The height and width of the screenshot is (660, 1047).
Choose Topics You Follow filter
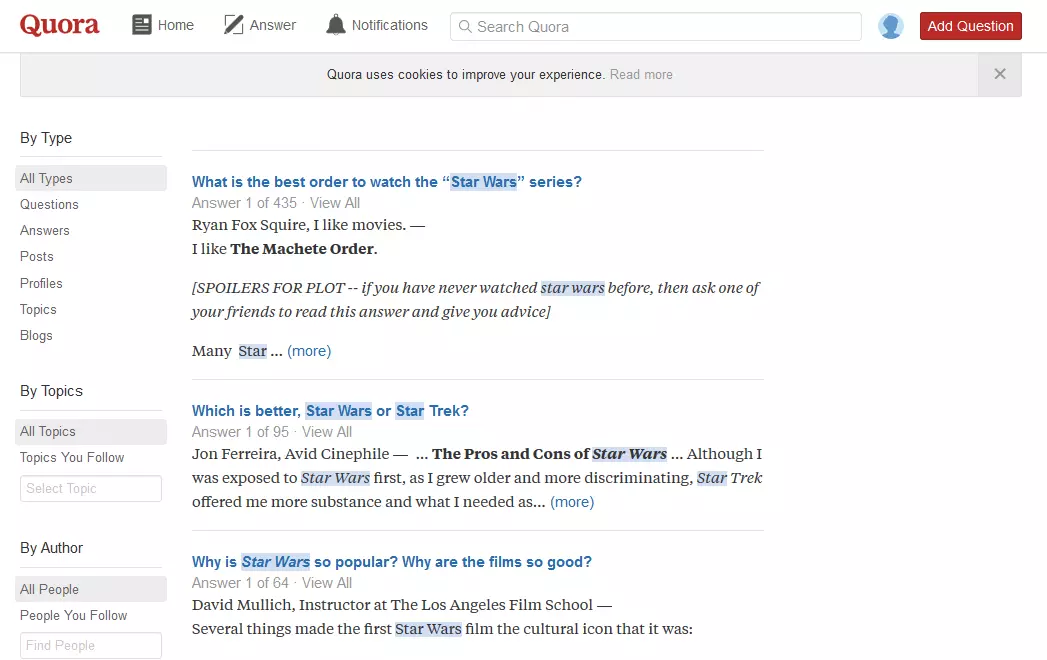point(72,458)
